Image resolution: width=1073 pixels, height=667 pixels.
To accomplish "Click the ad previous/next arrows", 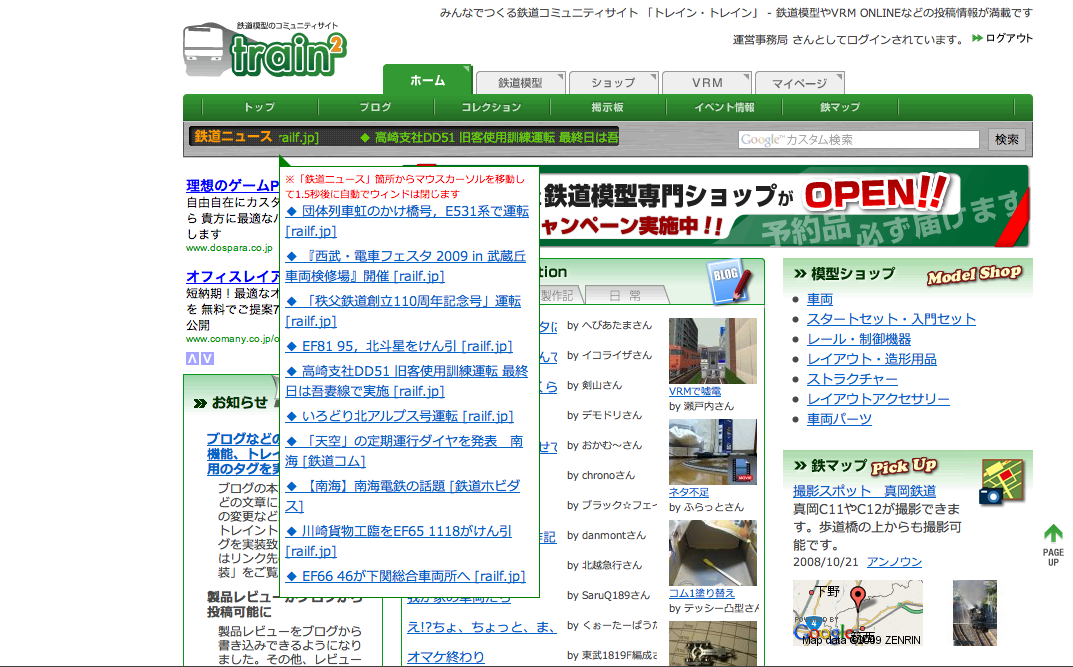I will point(199,359).
